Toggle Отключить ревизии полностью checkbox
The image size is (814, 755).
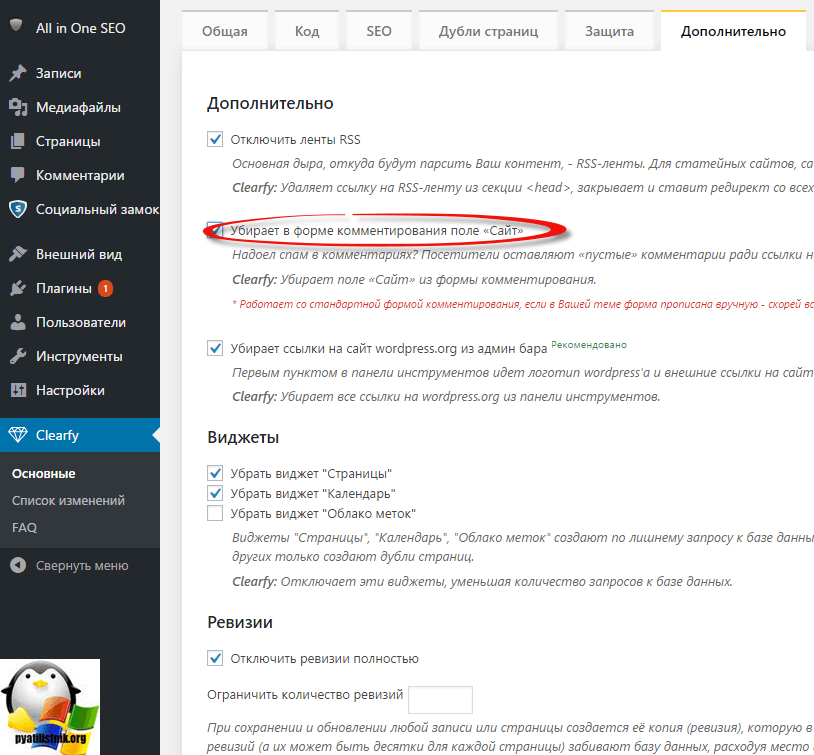coord(215,658)
